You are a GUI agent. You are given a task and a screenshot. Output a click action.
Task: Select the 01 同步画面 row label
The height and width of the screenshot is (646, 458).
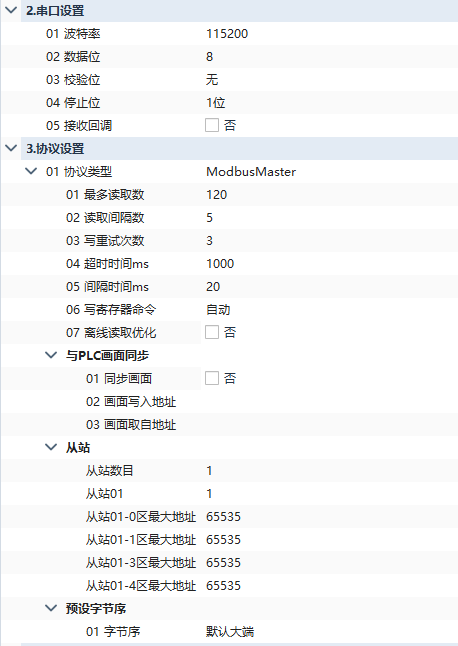[119, 378]
